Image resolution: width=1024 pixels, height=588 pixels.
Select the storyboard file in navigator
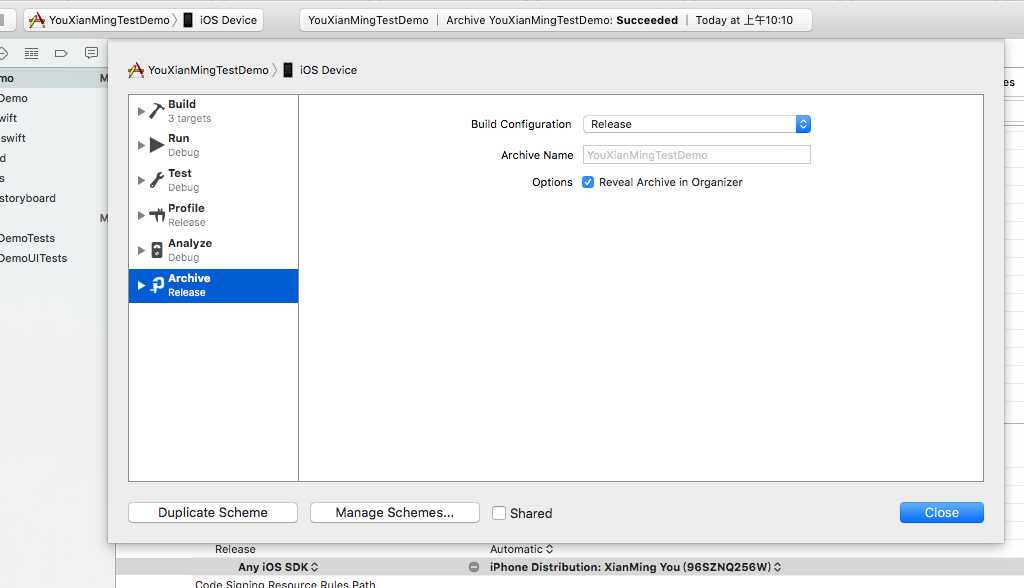coord(28,198)
